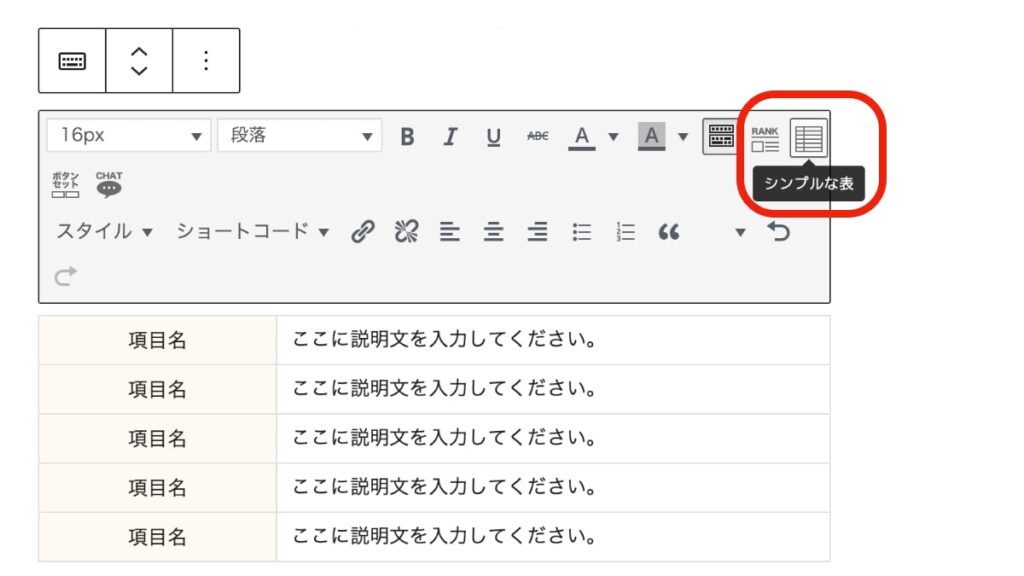Click the remove link icon
1024x576 pixels.
406,232
